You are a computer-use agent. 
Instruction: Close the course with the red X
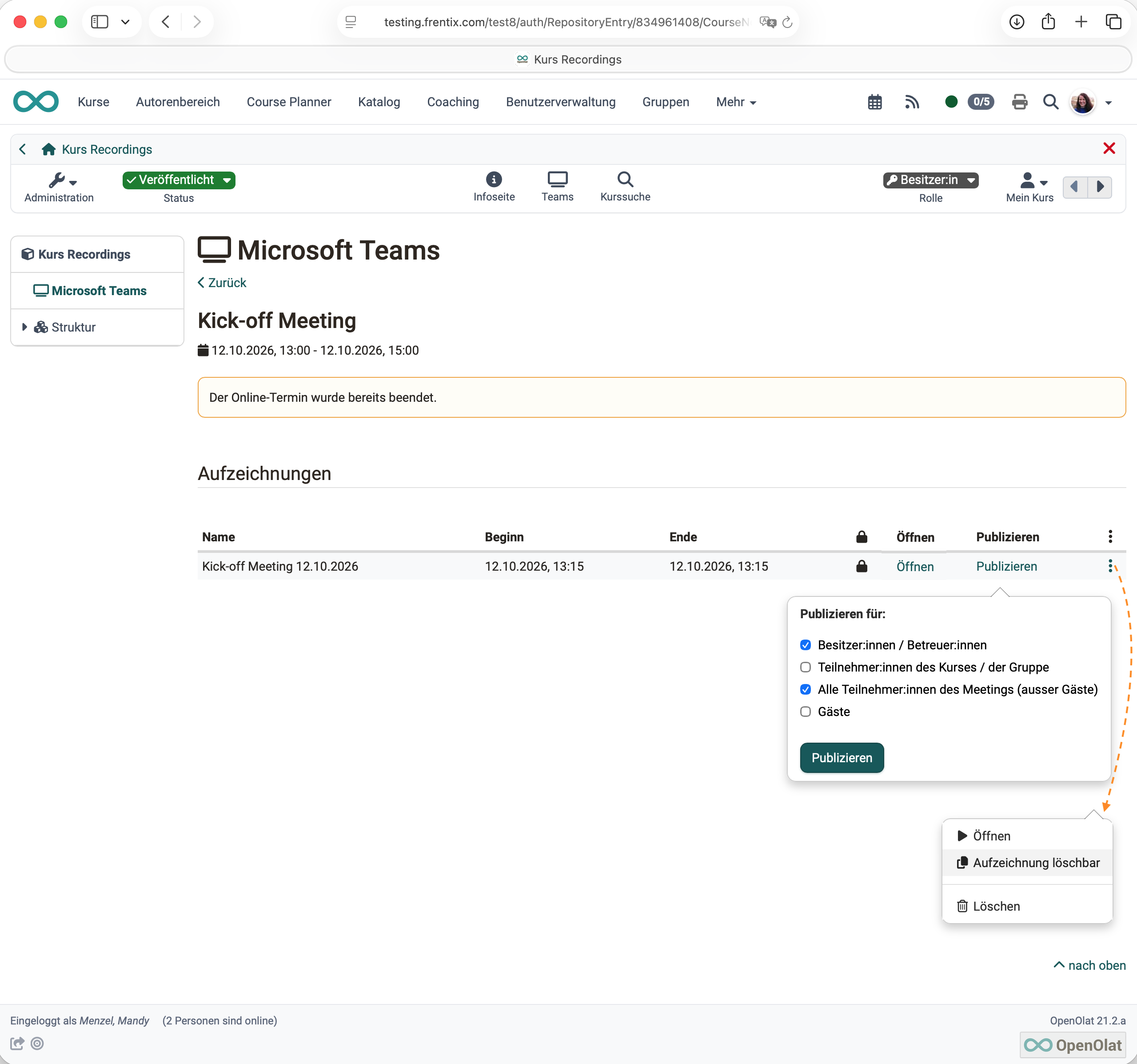[1109, 149]
